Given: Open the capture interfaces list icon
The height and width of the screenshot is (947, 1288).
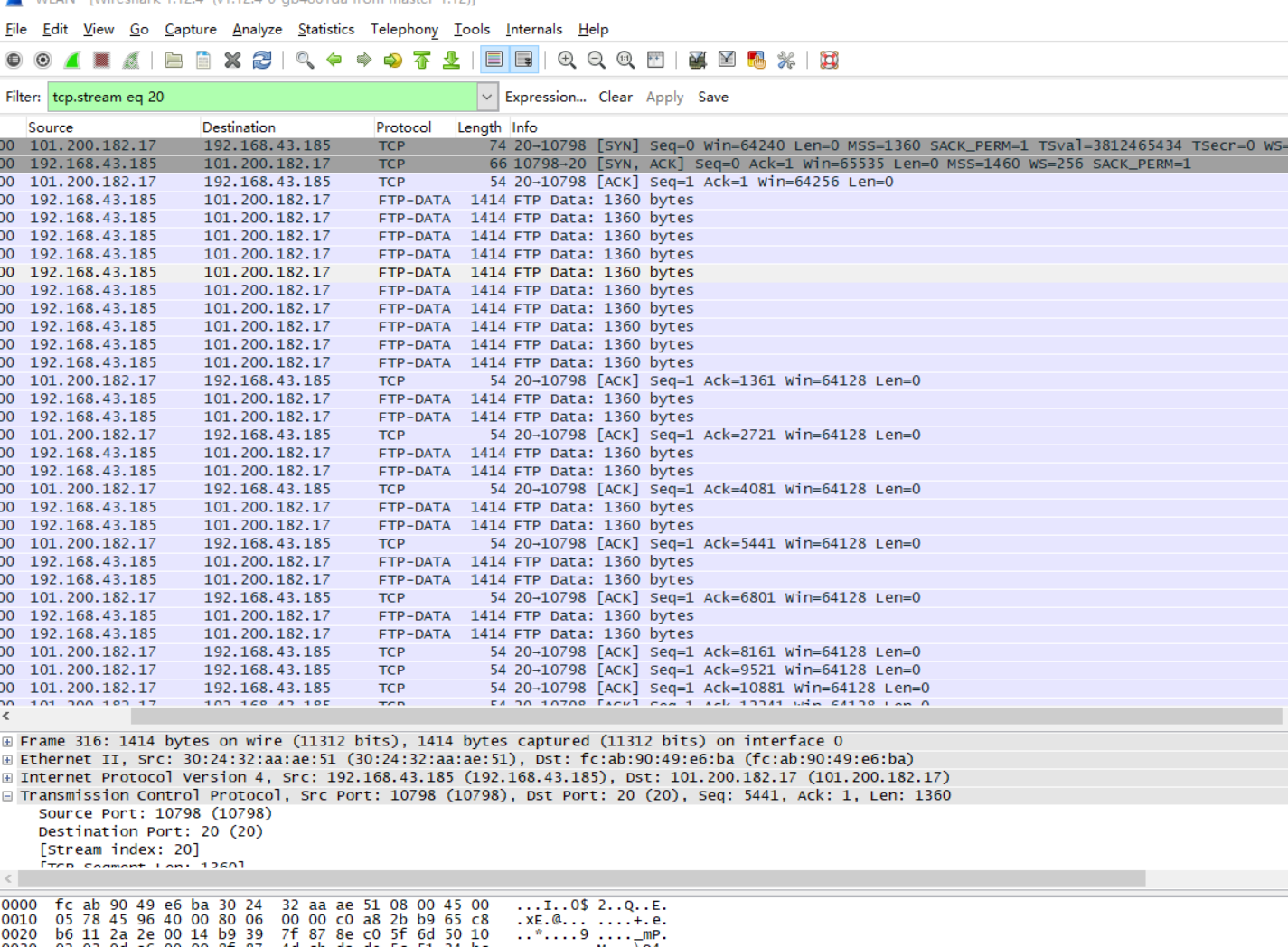Looking at the screenshot, I should point(14,60).
